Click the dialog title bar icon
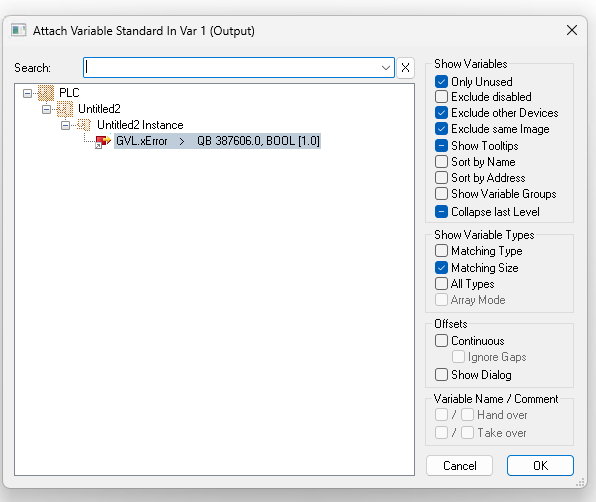596x502 pixels. point(18,30)
